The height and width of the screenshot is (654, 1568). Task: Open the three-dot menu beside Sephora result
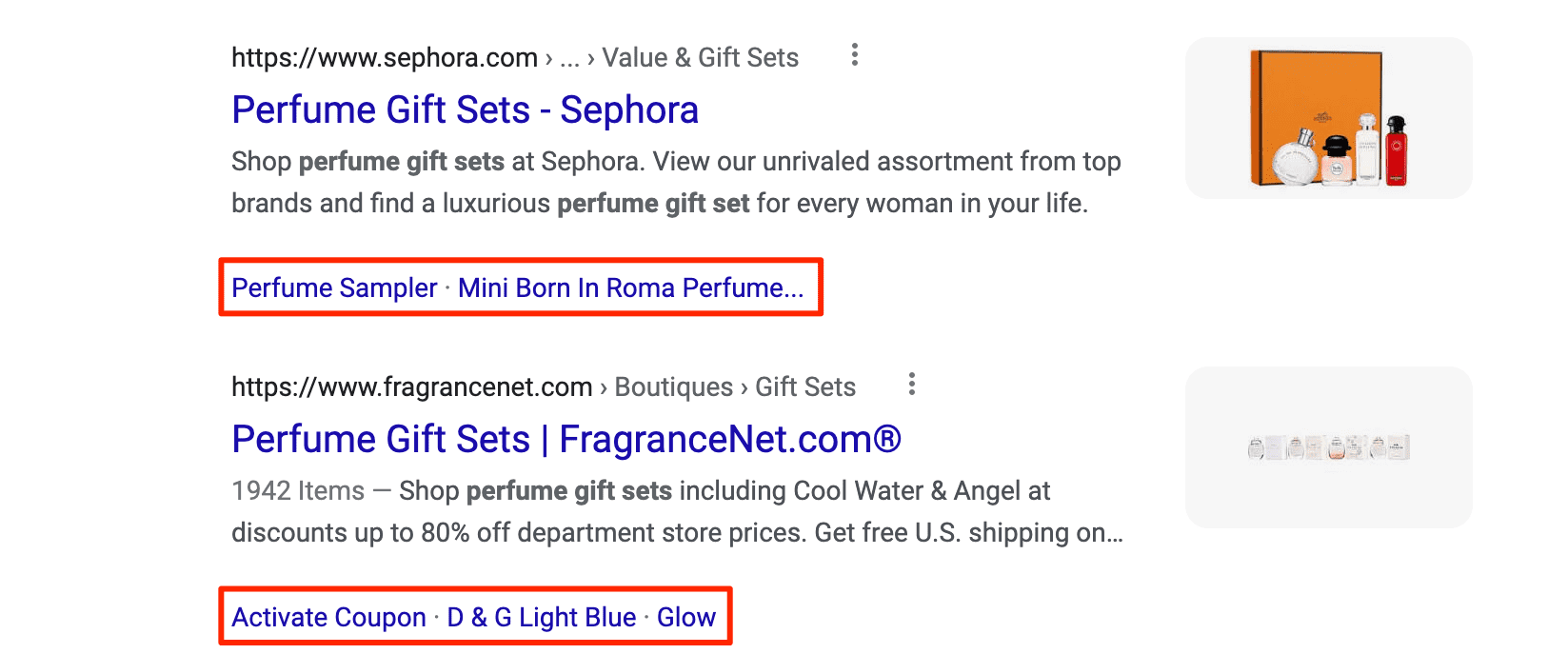[x=855, y=55]
